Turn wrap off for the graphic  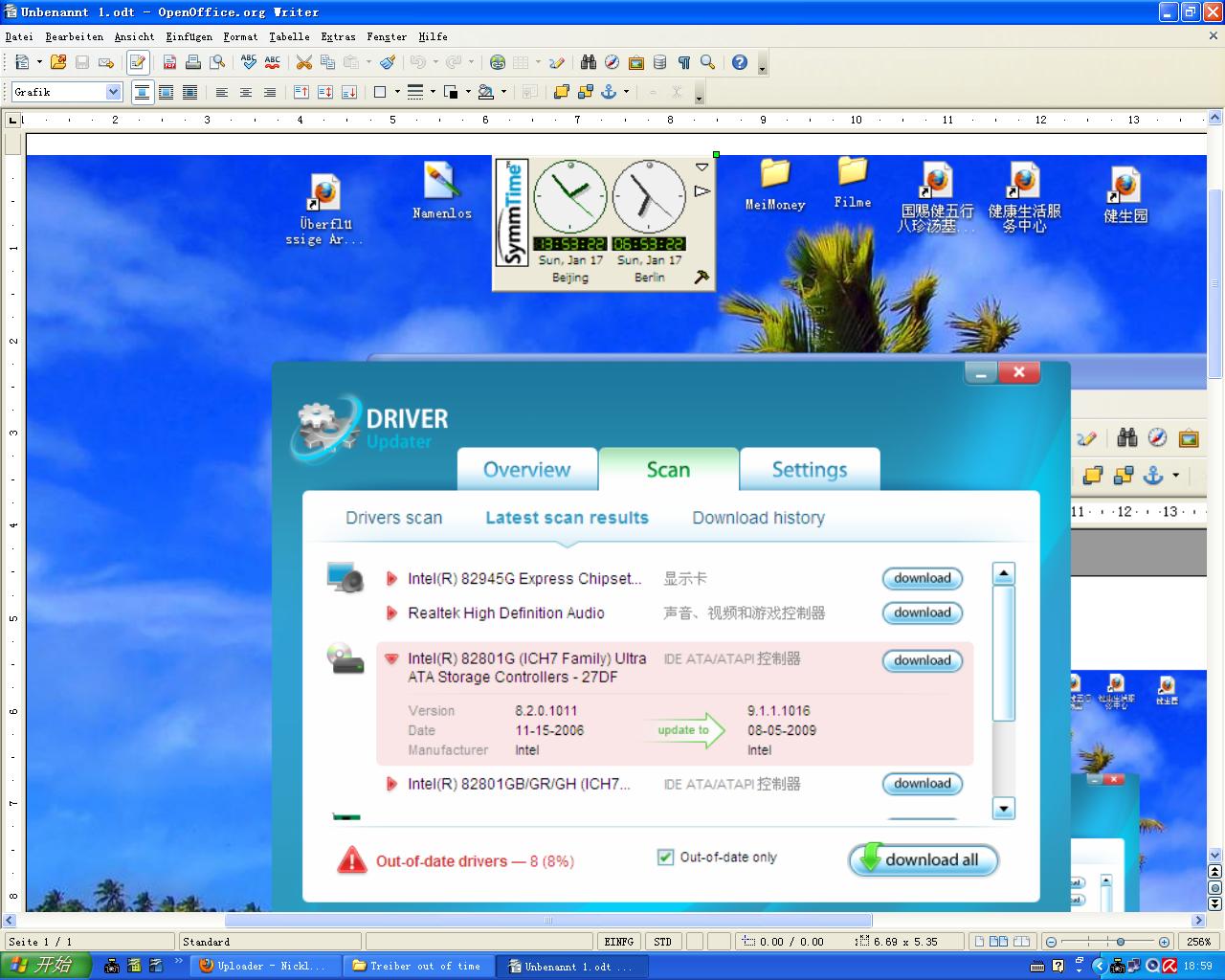[x=142, y=92]
